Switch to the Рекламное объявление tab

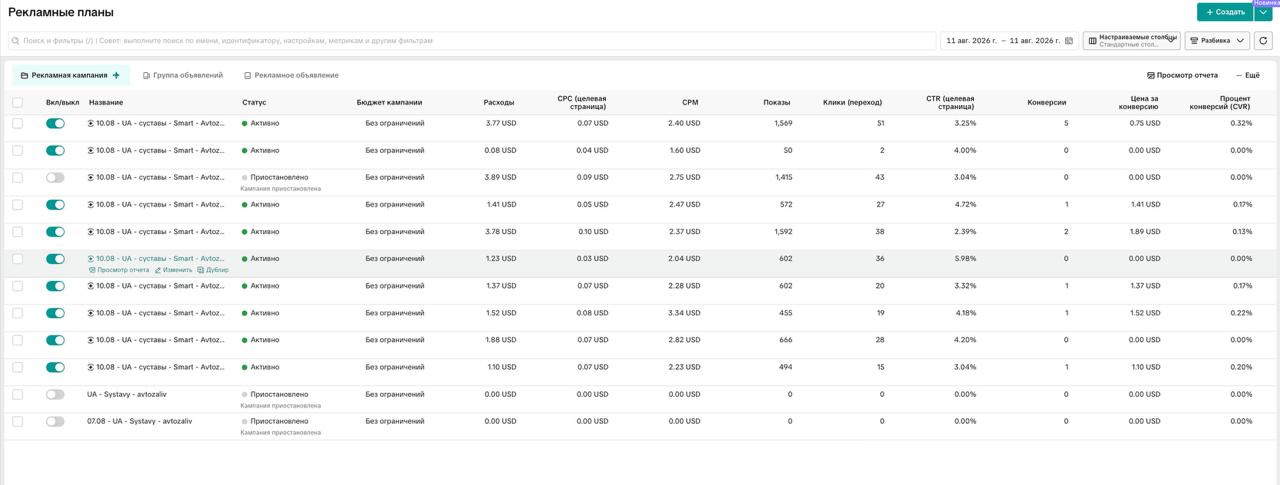[x=291, y=75]
